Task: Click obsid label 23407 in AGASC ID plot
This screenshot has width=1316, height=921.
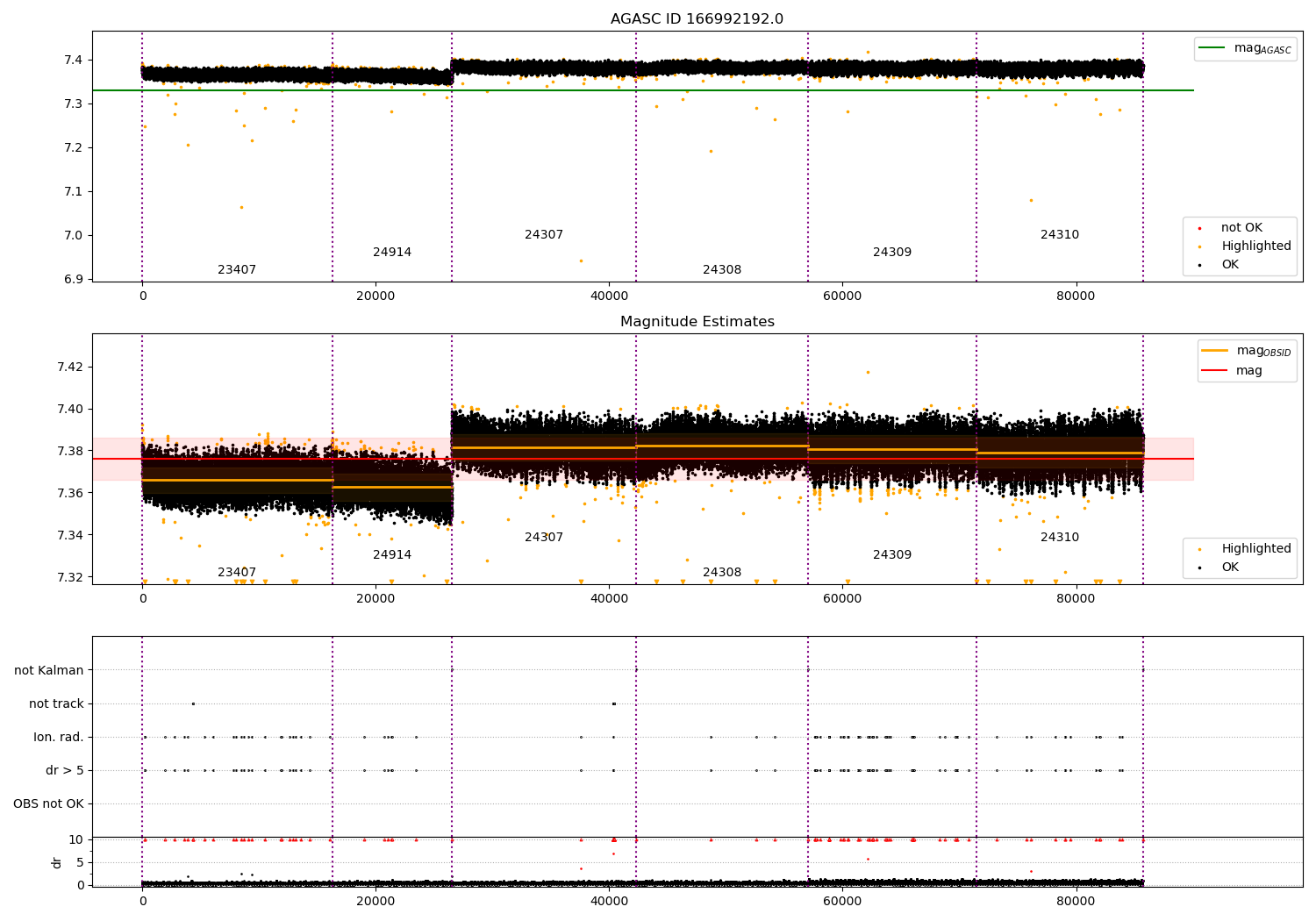Action: [x=237, y=270]
